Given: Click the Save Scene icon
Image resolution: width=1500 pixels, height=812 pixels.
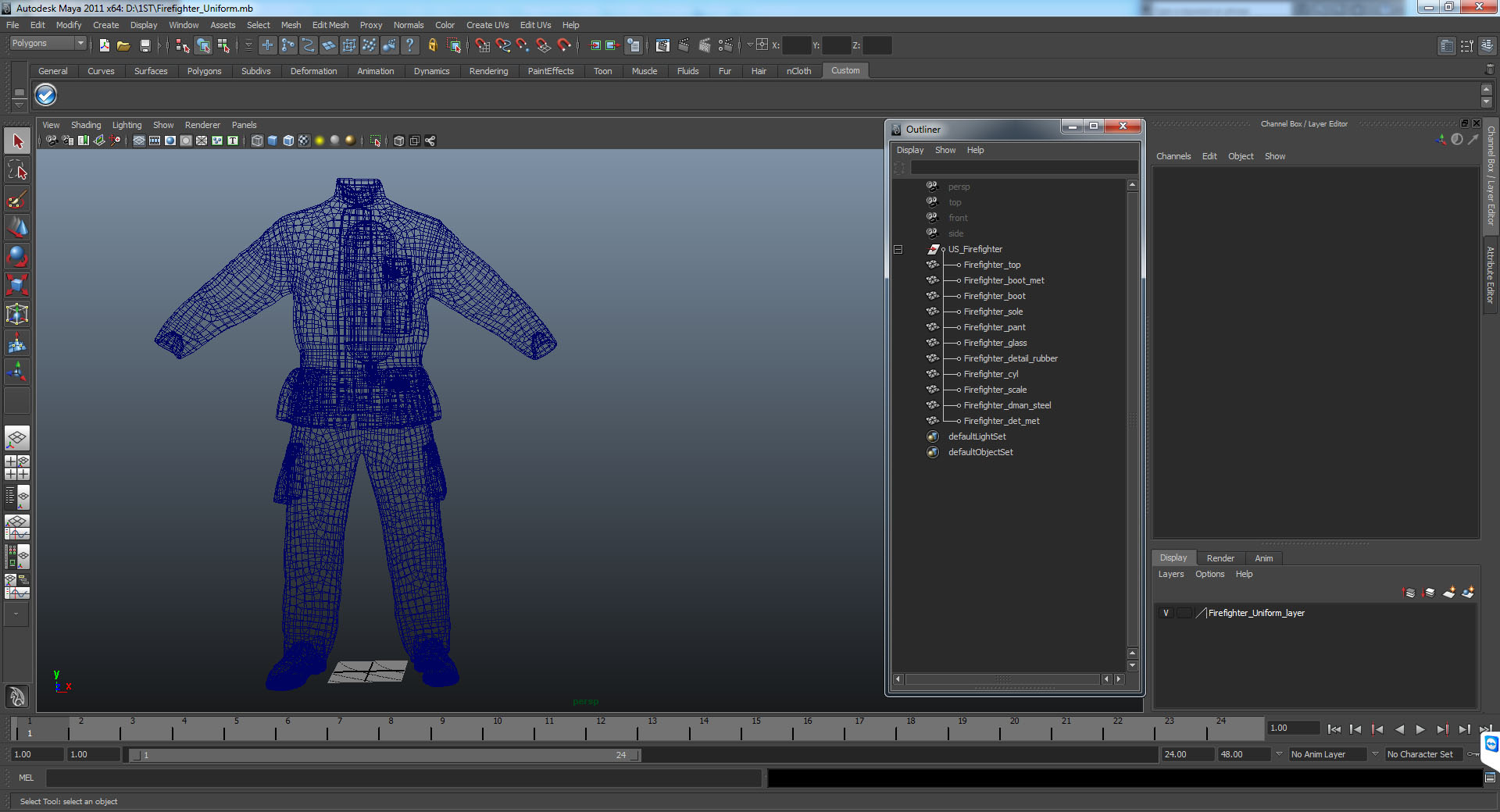Looking at the screenshot, I should [x=145, y=45].
